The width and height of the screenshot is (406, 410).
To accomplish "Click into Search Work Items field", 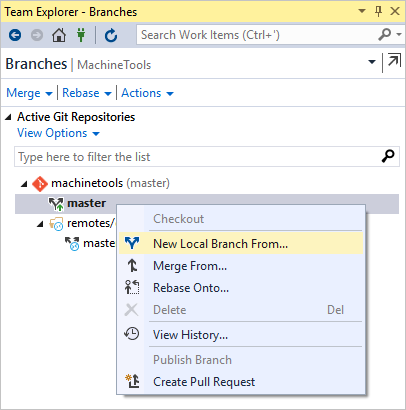I will (x=257, y=35).
